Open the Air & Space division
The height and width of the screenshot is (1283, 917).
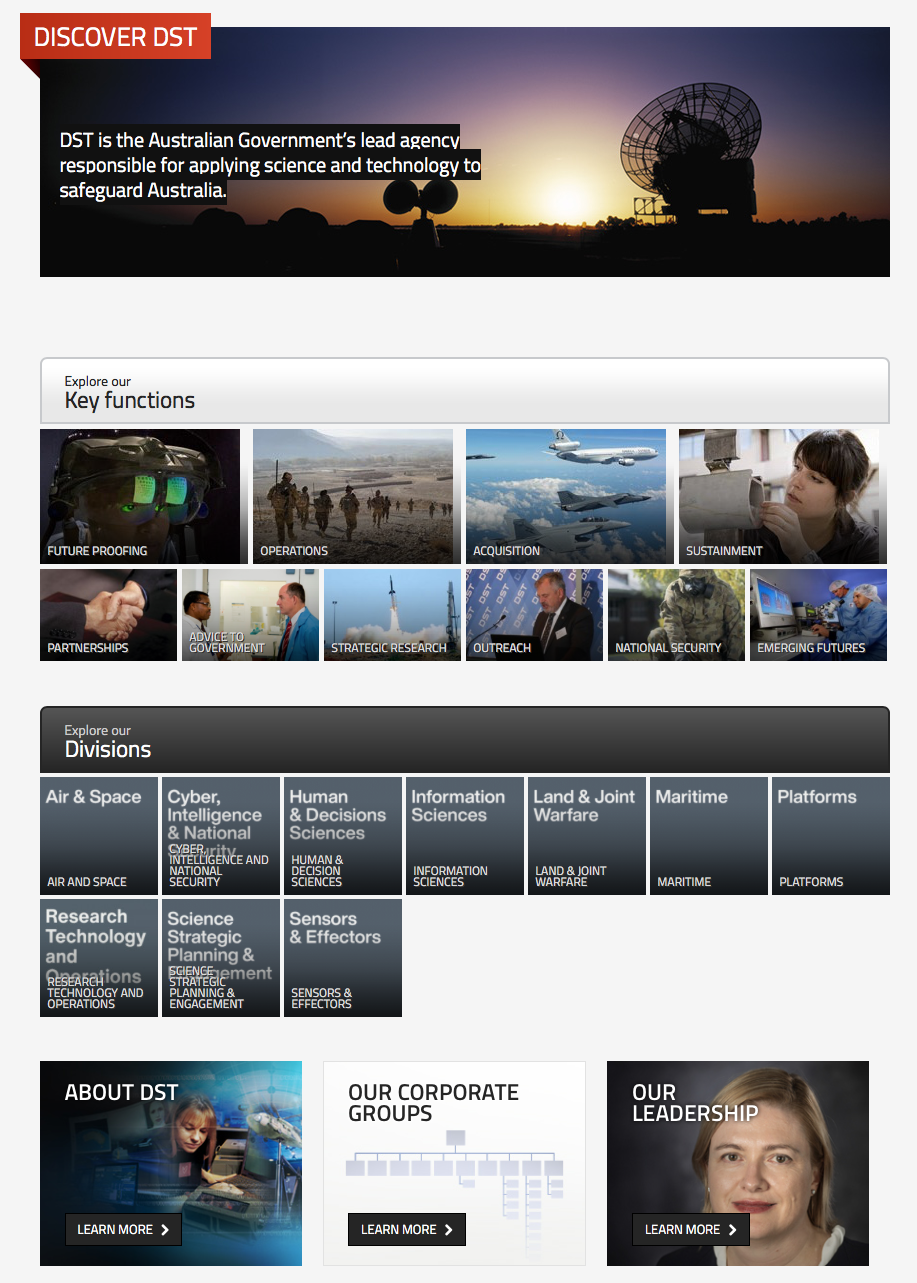(99, 836)
